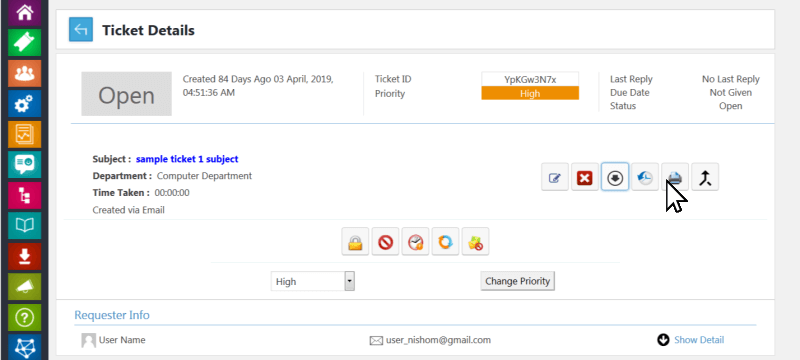800x360 pixels.
Task: Go back using the blue arrow button
Action: (x=81, y=30)
